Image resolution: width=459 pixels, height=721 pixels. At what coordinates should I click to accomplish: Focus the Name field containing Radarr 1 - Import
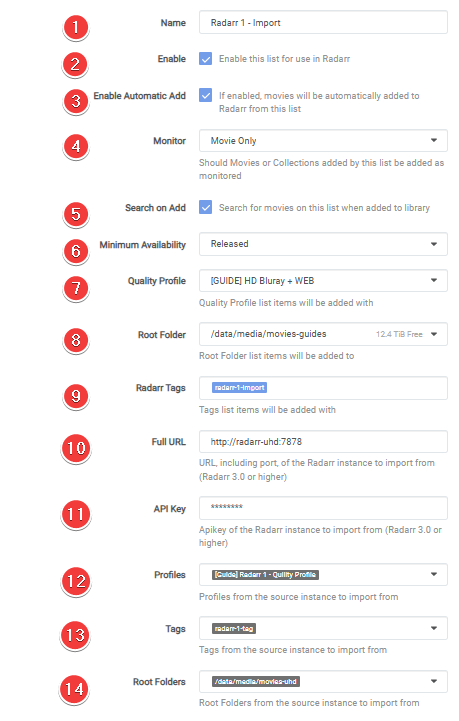[323, 23]
